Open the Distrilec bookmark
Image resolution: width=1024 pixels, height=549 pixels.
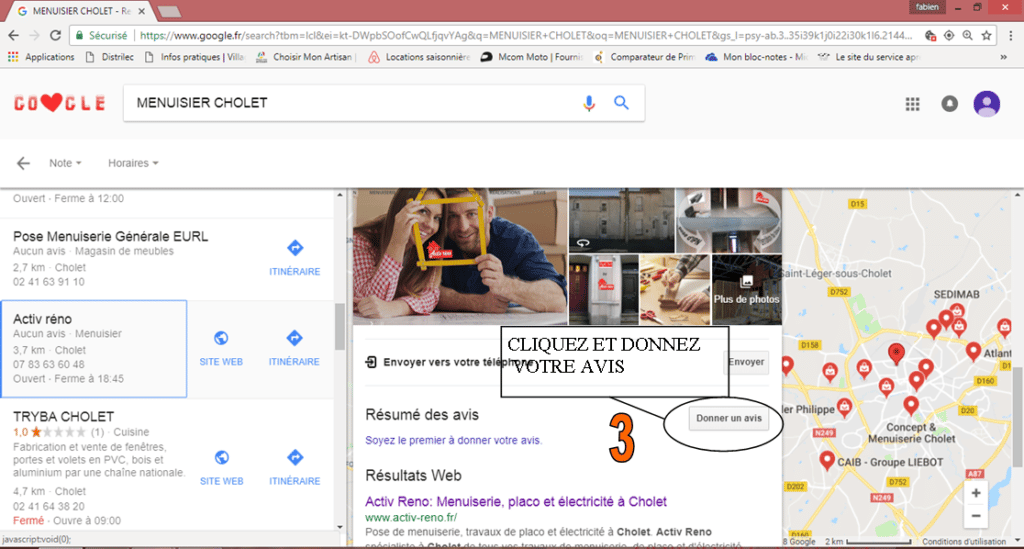[110, 57]
